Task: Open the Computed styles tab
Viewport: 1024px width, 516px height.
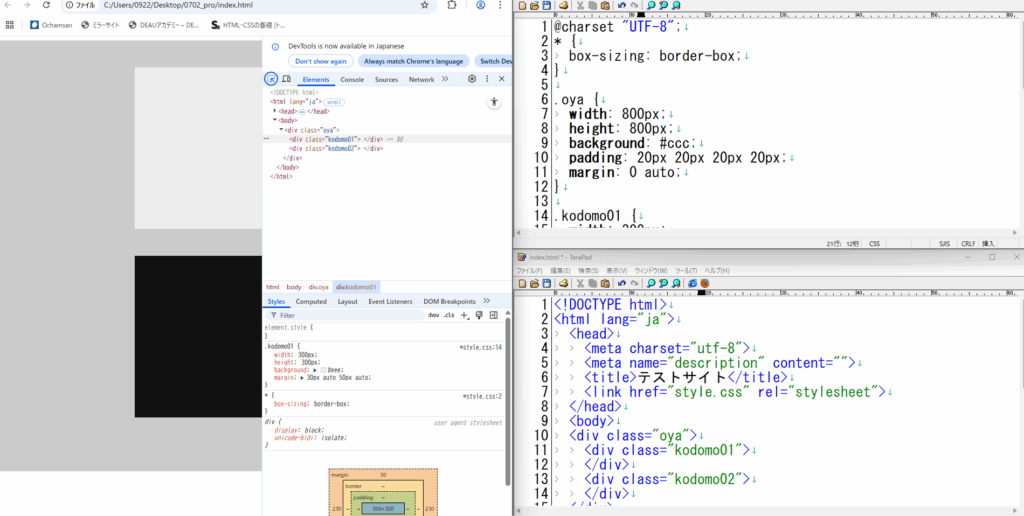Action: [311, 301]
